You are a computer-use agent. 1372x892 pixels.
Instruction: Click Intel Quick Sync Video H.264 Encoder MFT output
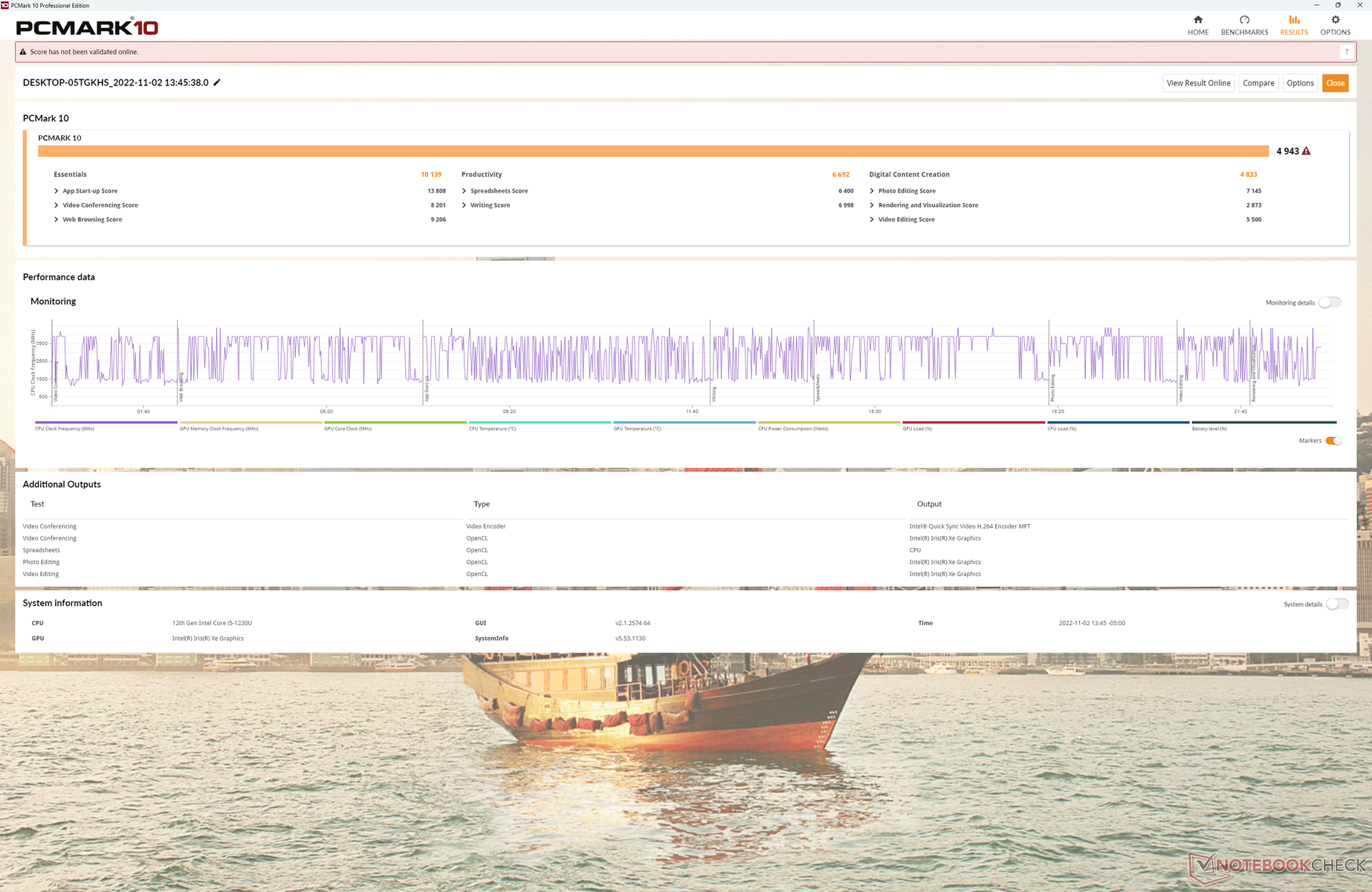tap(970, 526)
